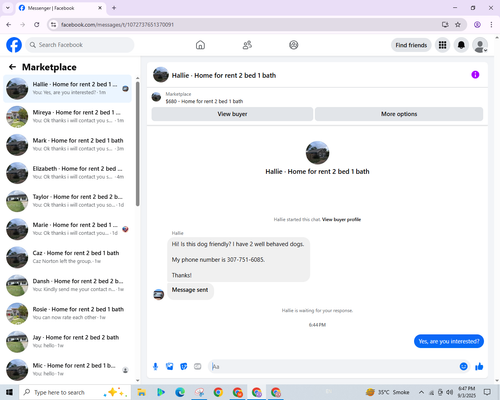The height and width of the screenshot is (400, 500).
Task: Open Dansh Home for rent chat
Action: (67, 285)
